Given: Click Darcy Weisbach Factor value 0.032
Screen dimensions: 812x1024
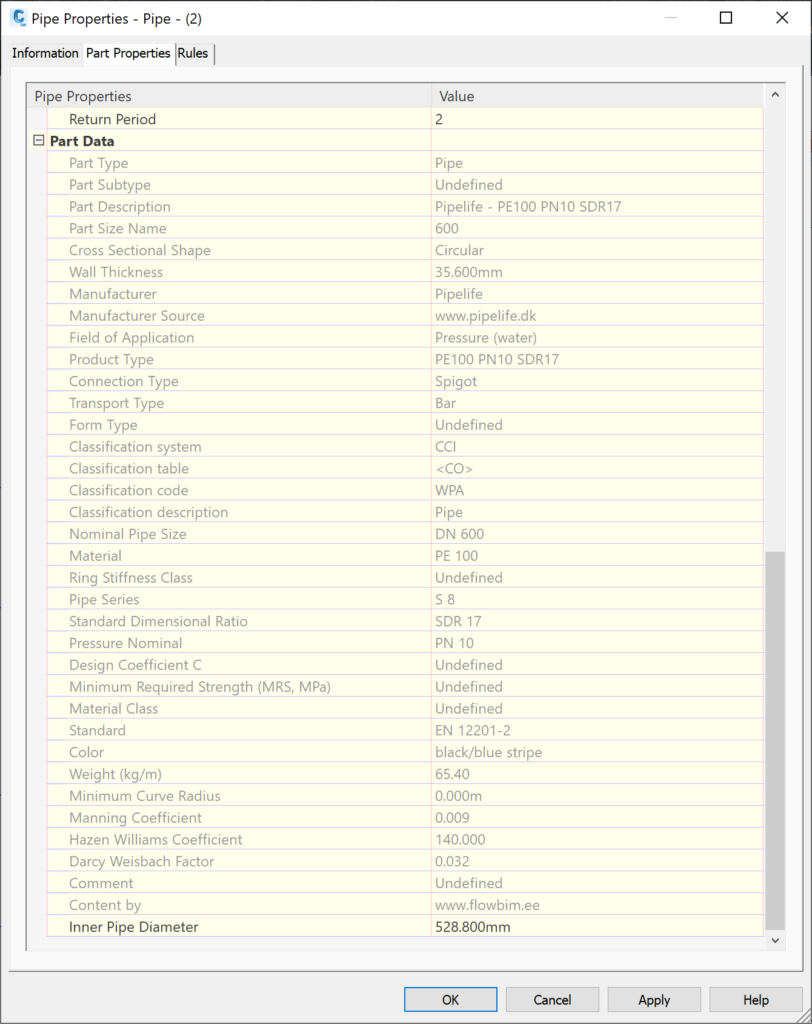Looking at the screenshot, I should pyautogui.click(x=452, y=861).
